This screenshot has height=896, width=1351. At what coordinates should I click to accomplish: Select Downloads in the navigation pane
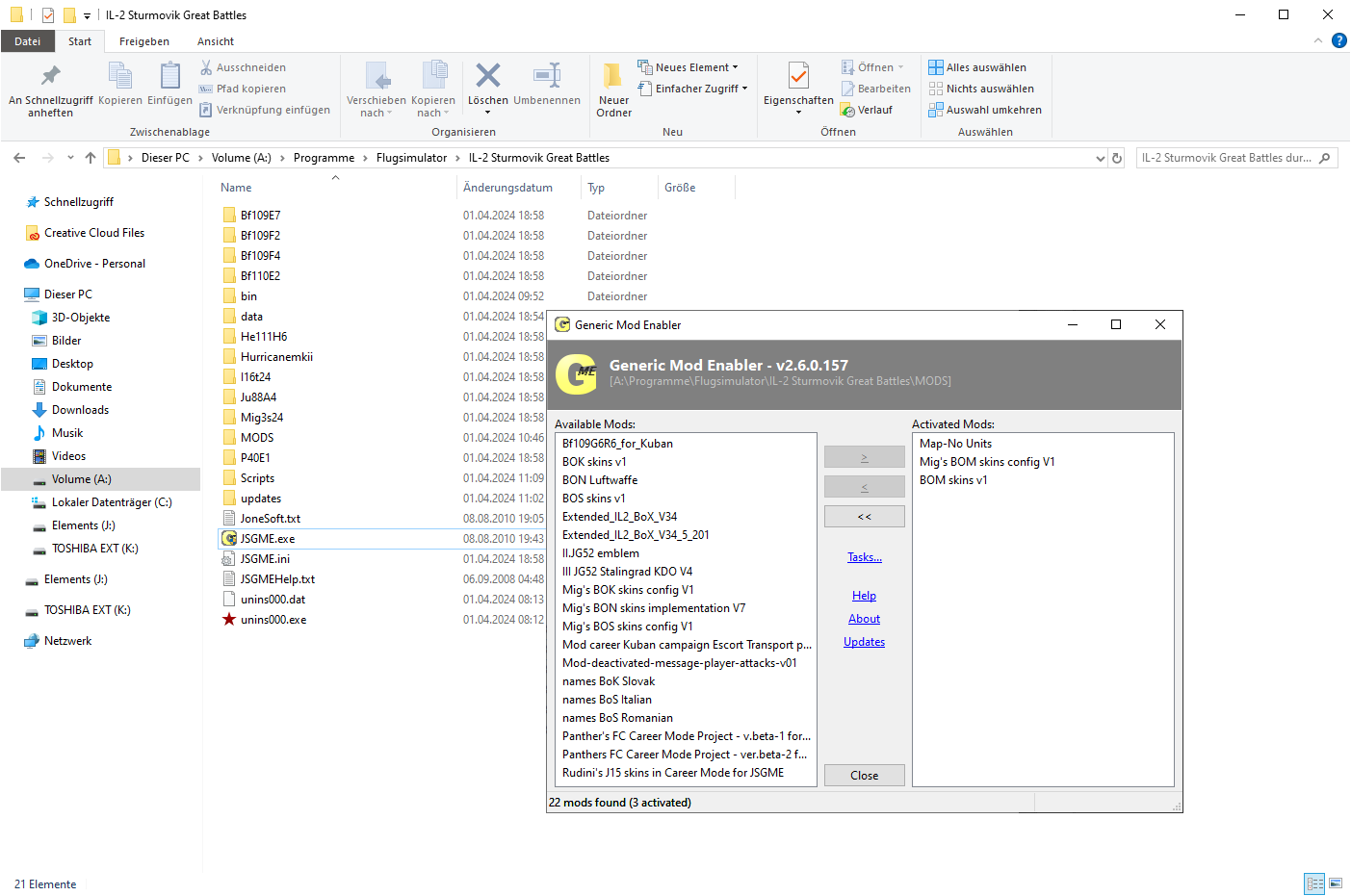pyautogui.click(x=80, y=410)
